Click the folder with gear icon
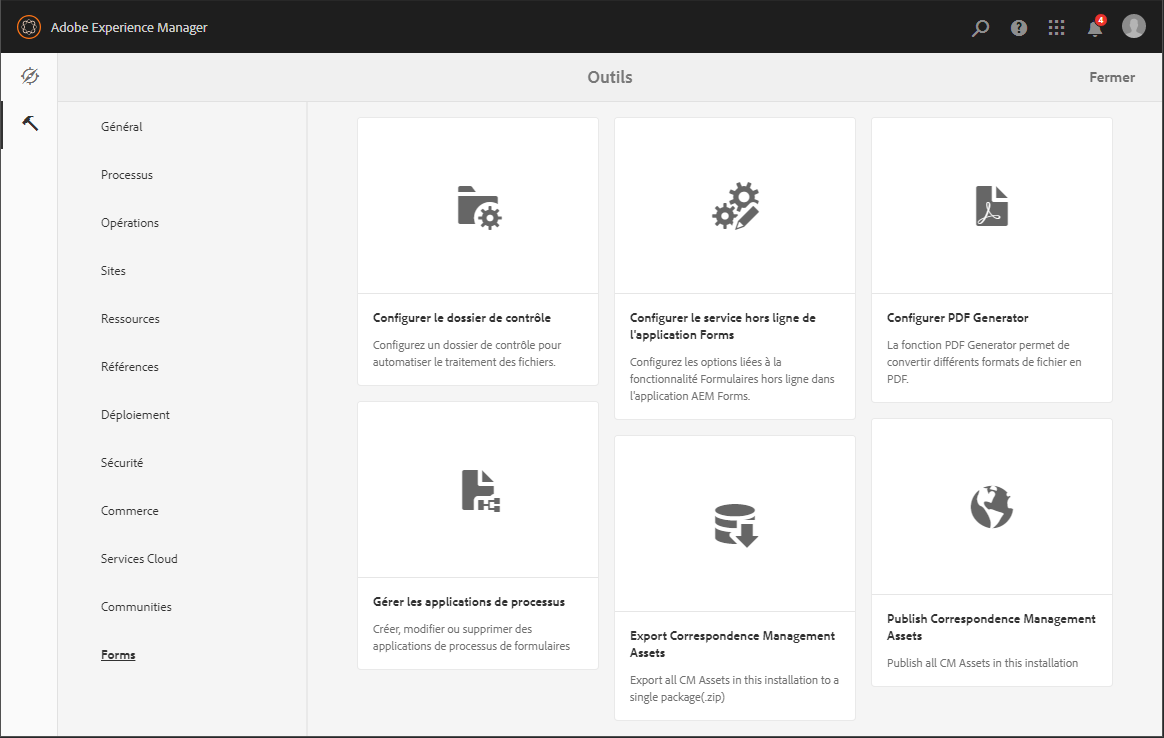This screenshot has height=738, width=1164. point(479,207)
